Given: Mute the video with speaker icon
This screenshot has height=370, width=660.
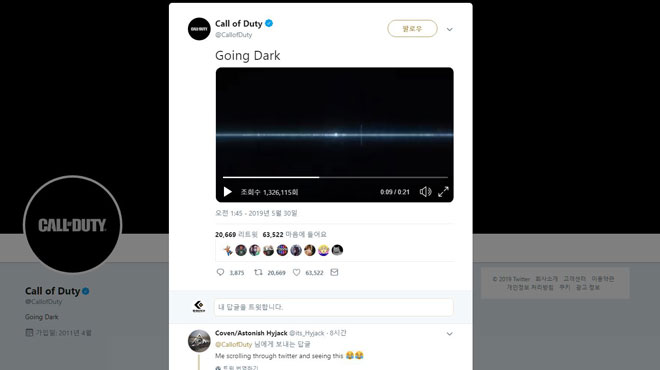Looking at the screenshot, I should (x=425, y=192).
